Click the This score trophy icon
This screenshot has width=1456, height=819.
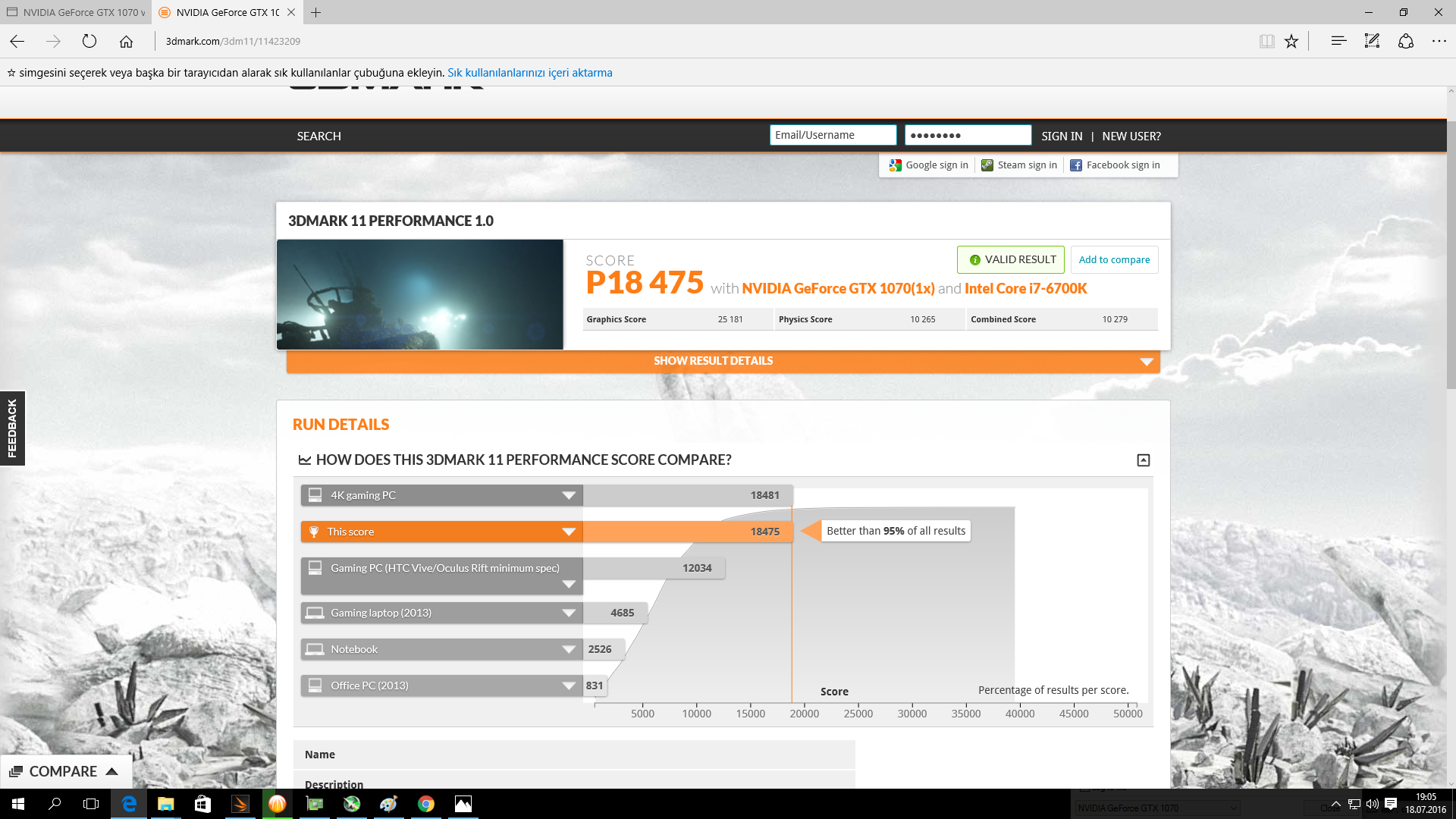click(x=314, y=532)
